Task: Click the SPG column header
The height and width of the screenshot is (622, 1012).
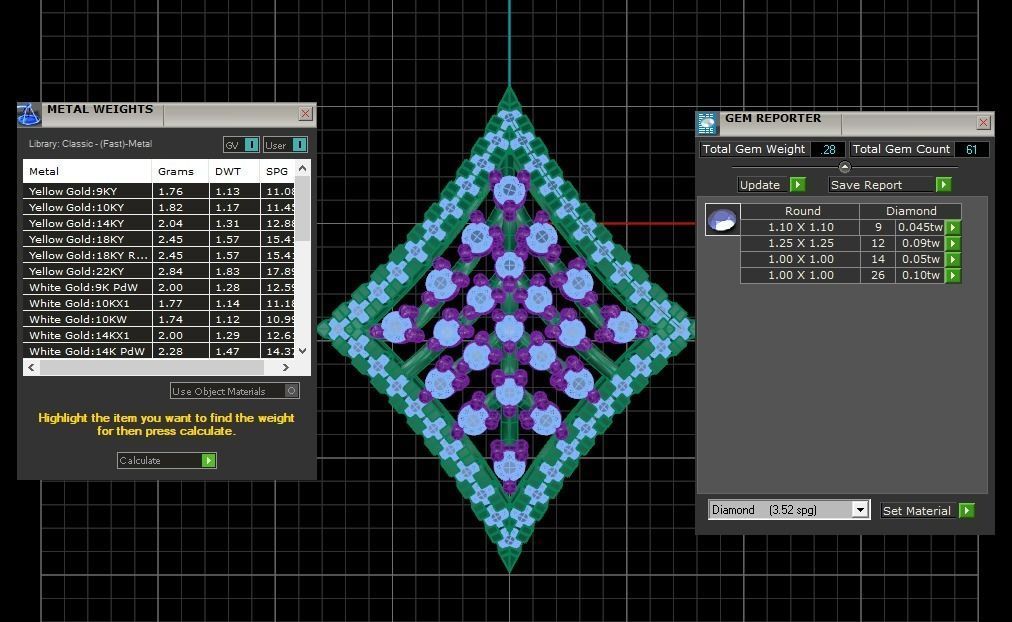Action: pyautogui.click(x=278, y=171)
